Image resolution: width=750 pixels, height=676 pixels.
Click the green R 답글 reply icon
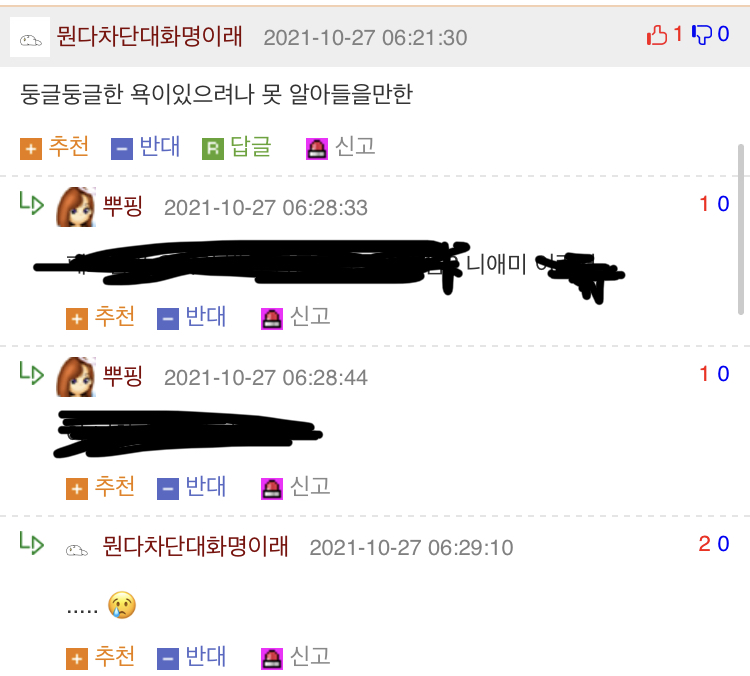click(x=213, y=149)
